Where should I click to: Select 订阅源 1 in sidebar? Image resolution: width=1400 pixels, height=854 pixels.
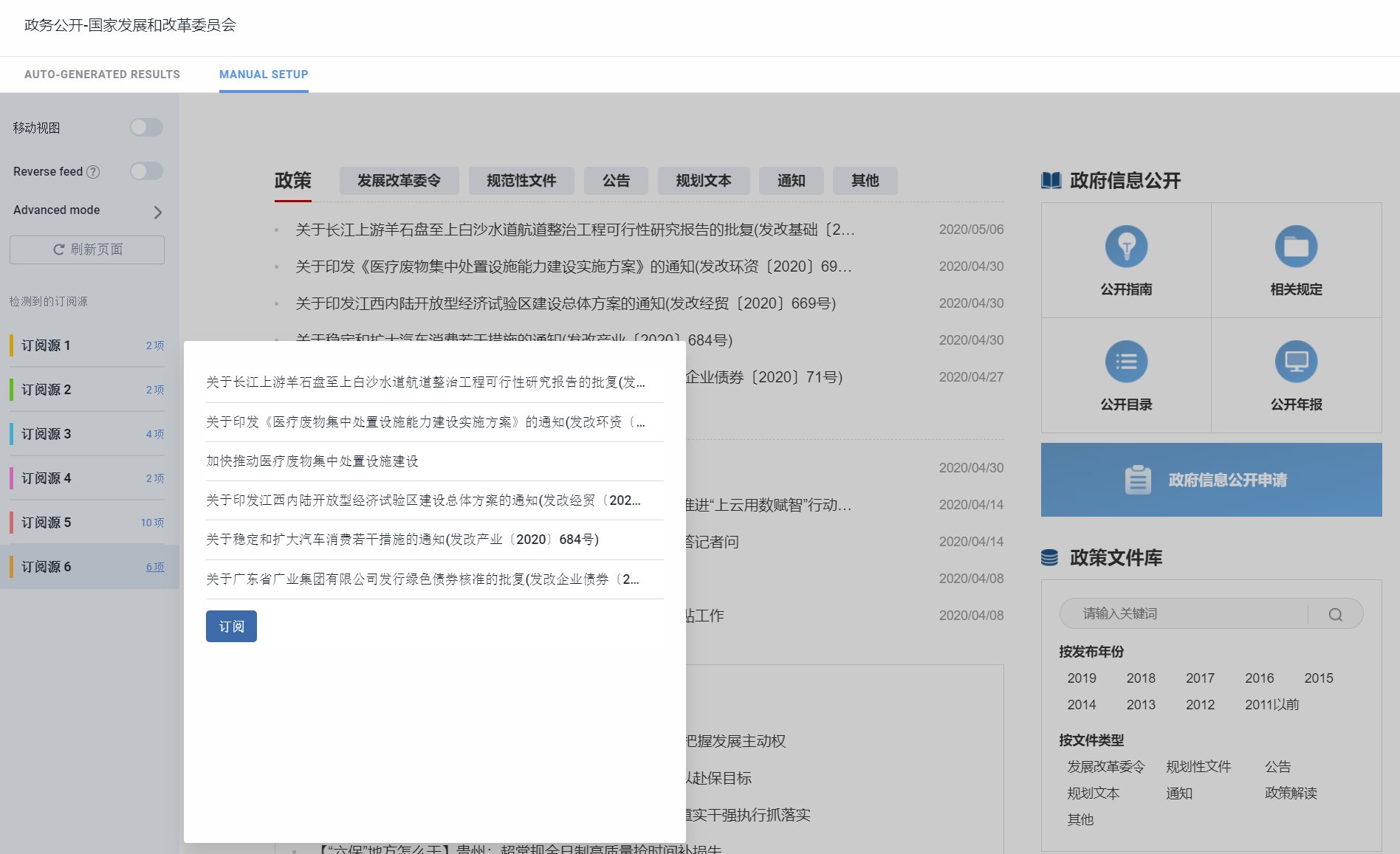[89, 345]
